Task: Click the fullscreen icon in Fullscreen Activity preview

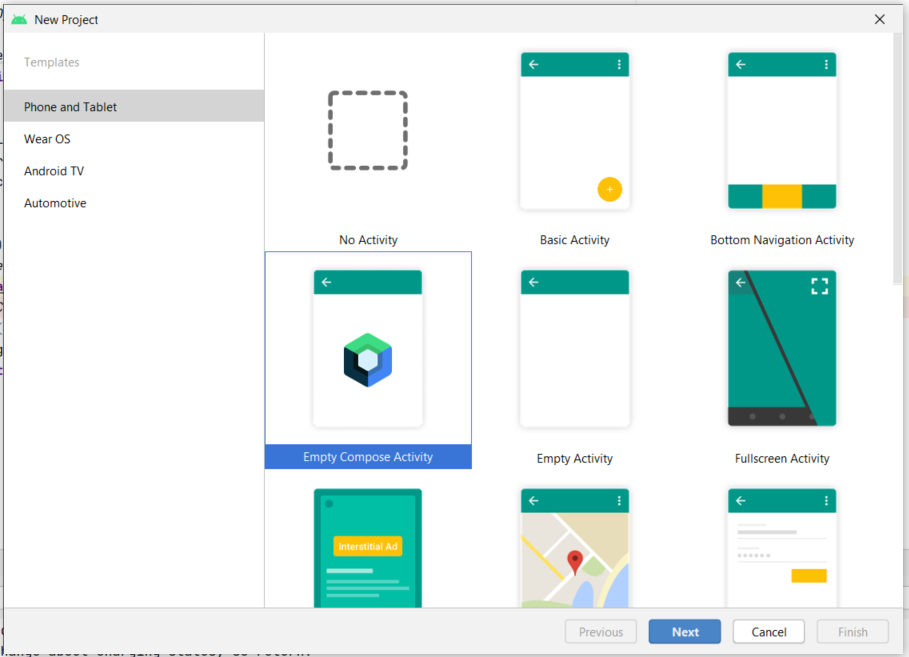Action: 820,286
